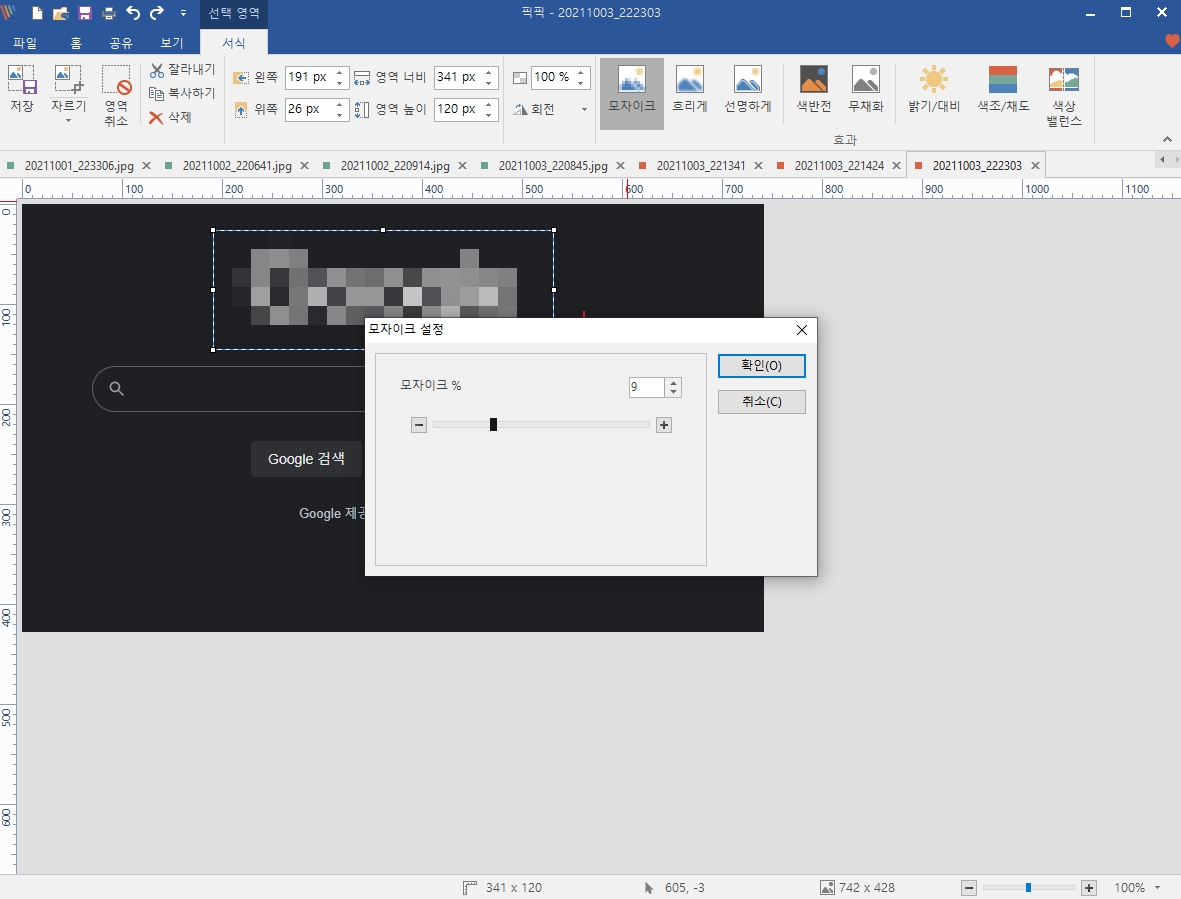Image resolution: width=1181 pixels, height=899 pixels.
Task: Expand the Crop (자르기) dropdown arrow
Action: [x=69, y=120]
